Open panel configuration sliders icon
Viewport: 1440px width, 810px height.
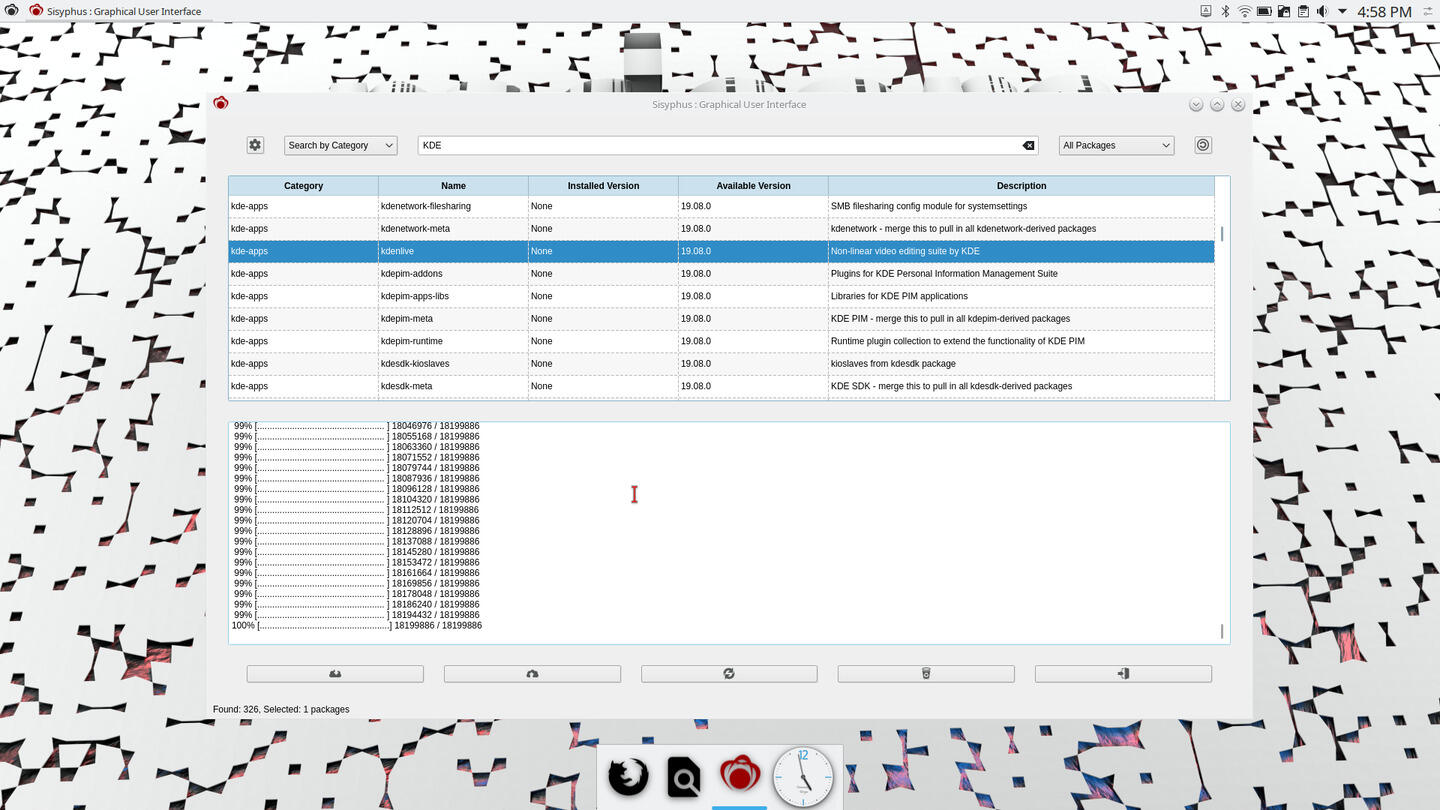coord(1426,11)
